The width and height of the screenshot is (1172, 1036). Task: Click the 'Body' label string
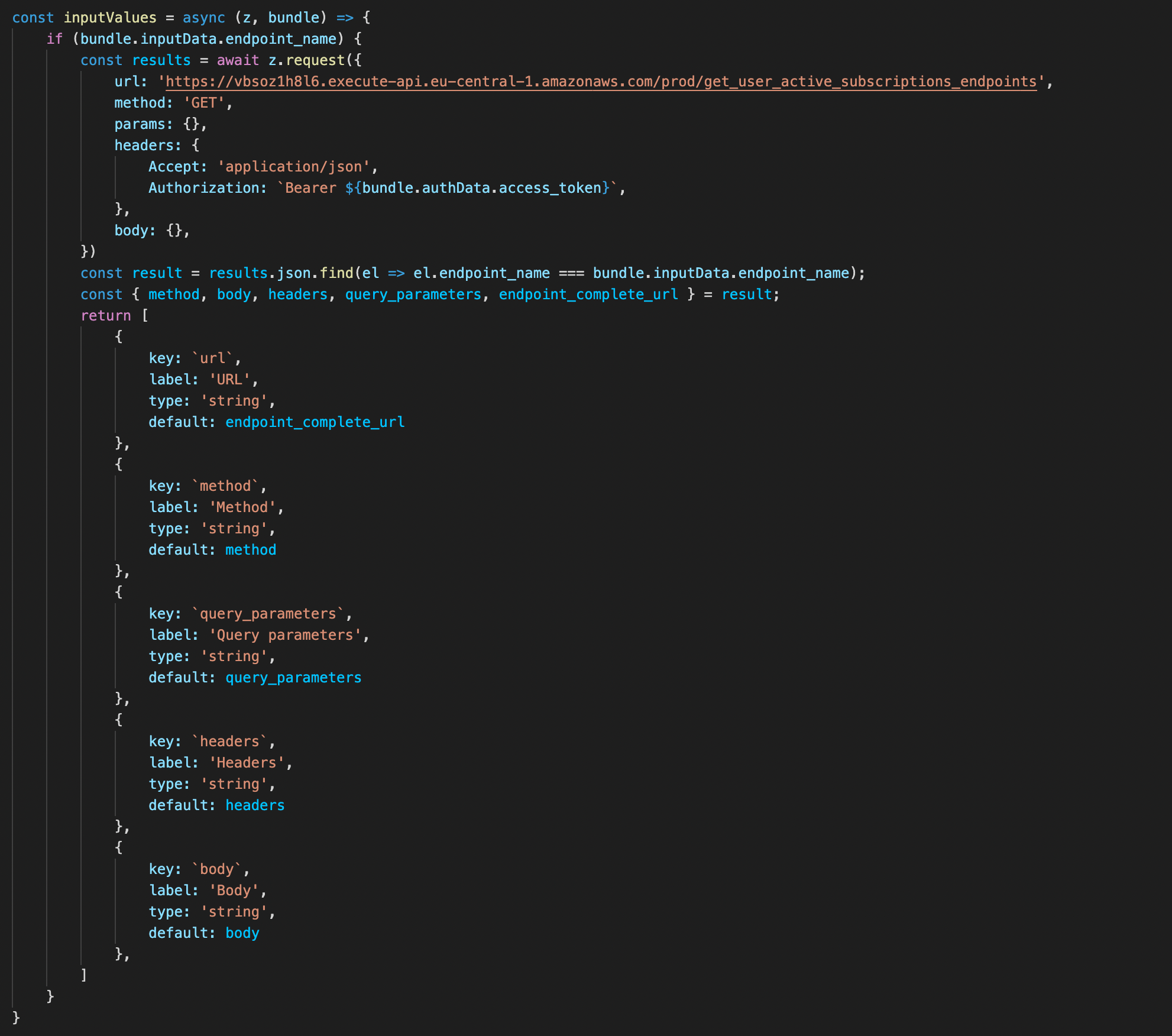(234, 891)
